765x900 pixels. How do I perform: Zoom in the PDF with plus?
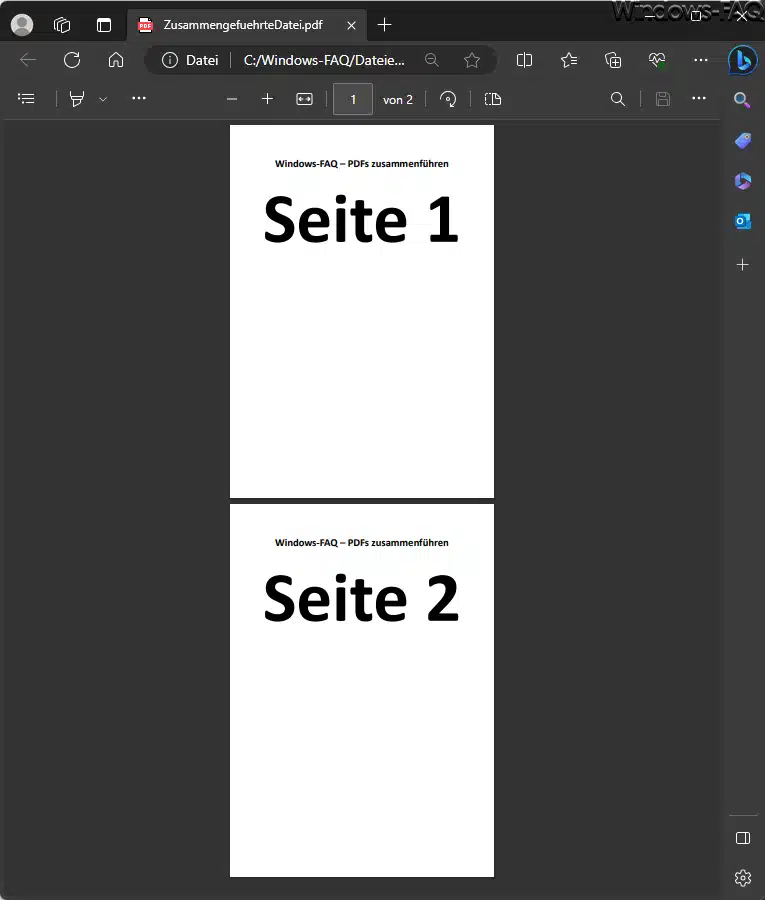[x=267, y=99]
